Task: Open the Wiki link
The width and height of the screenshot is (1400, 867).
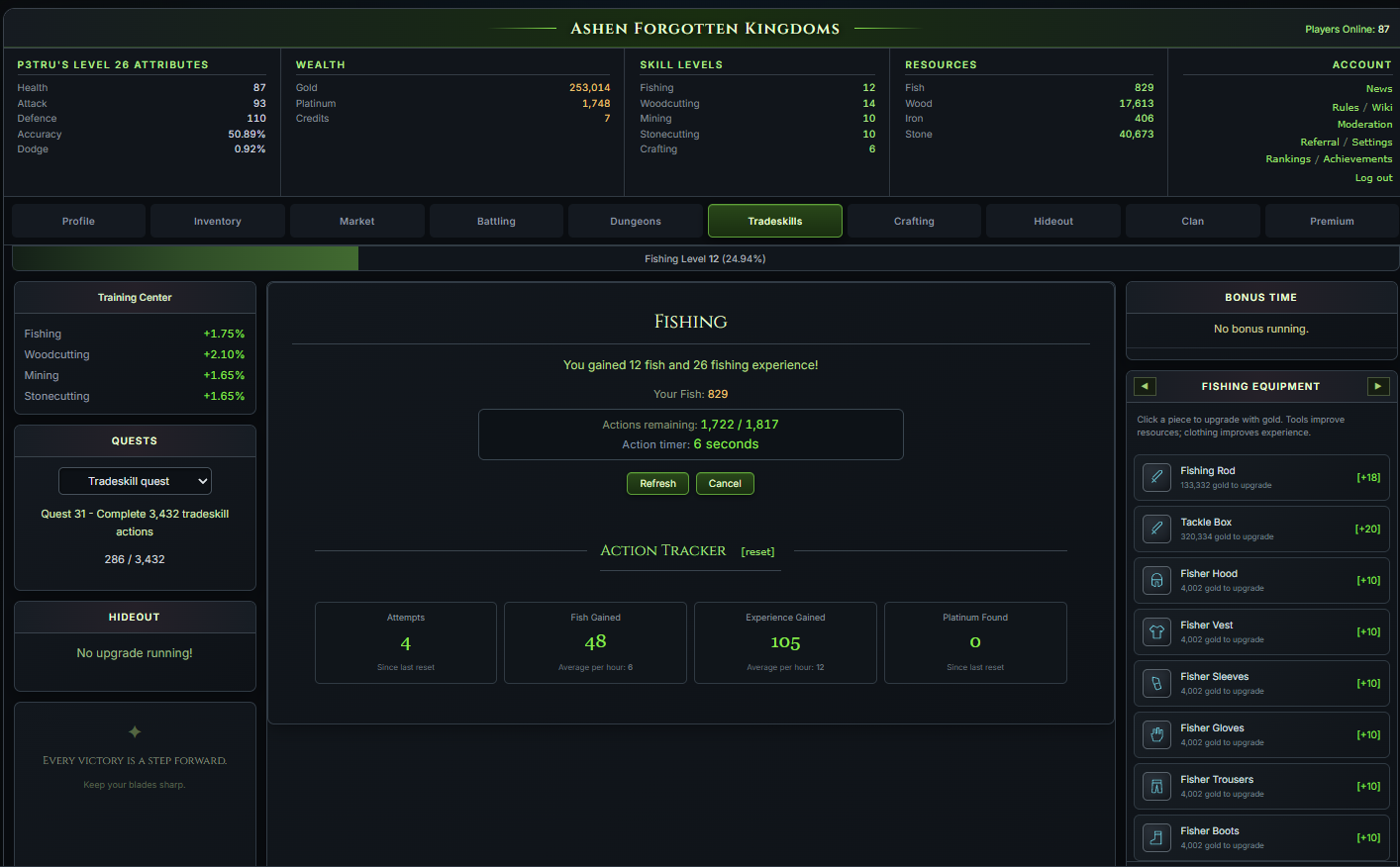Action: point(1382,107)
